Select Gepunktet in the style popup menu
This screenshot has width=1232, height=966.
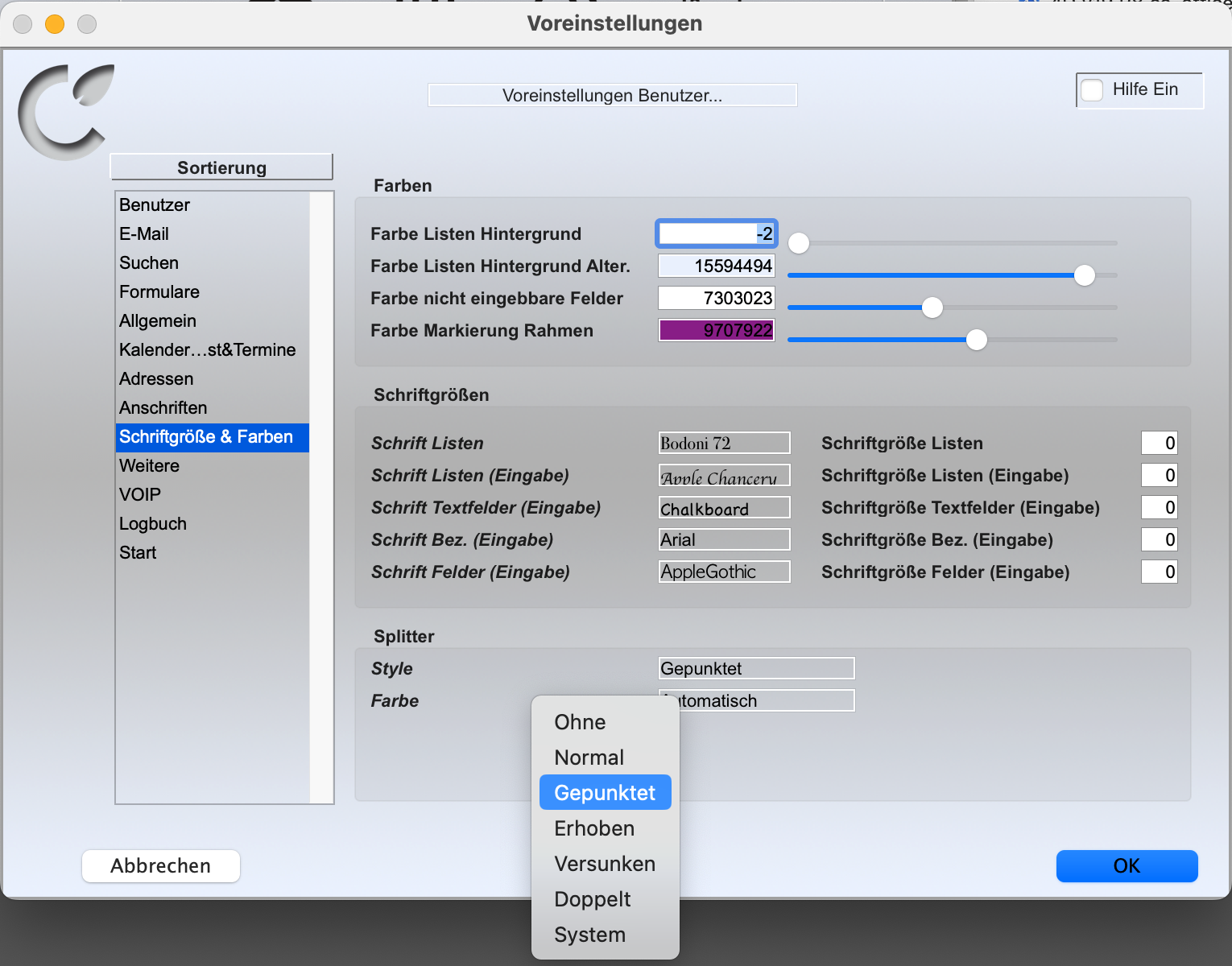[x=605, y=793]
